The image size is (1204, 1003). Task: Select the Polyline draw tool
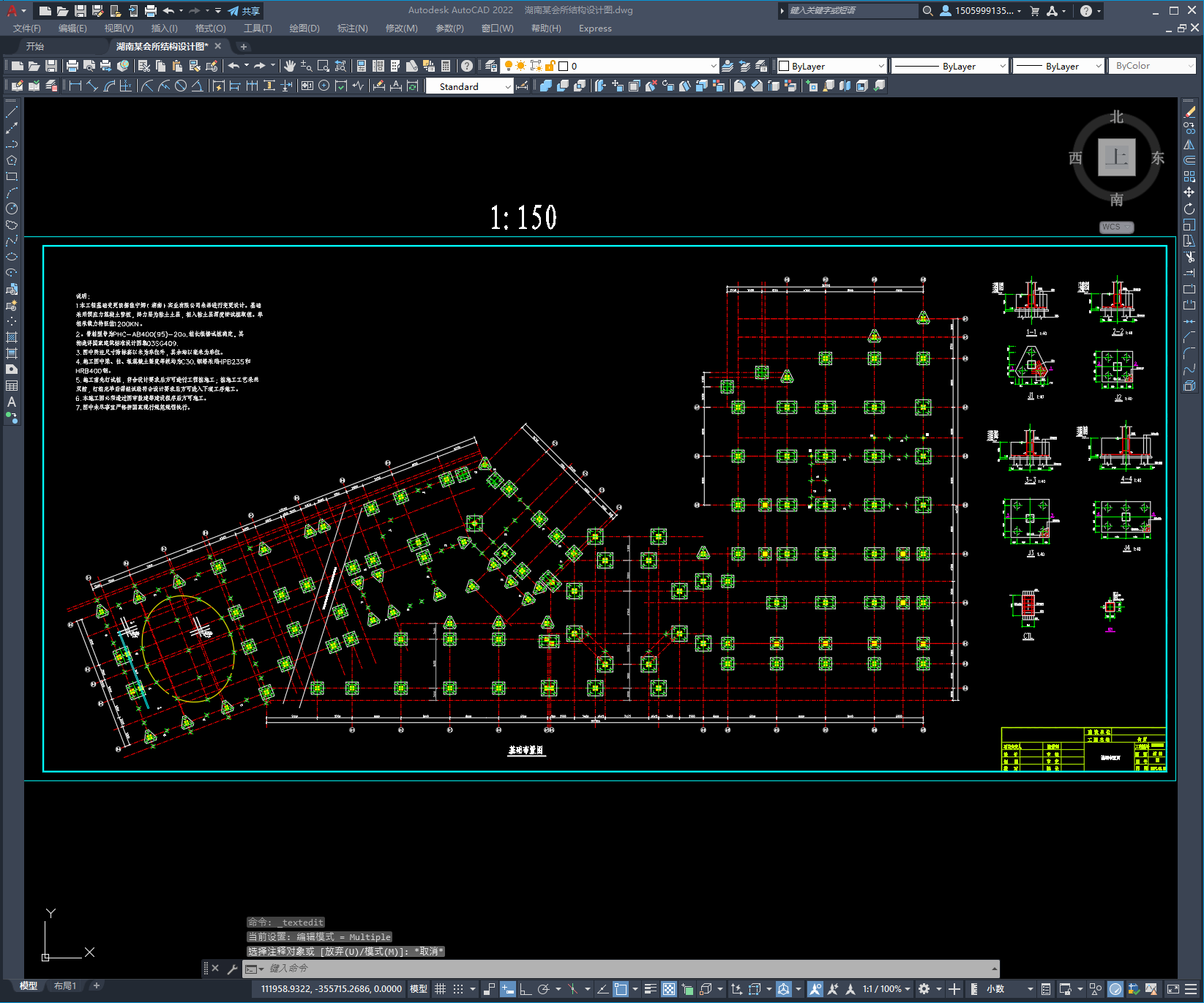[x=12, y=144]
